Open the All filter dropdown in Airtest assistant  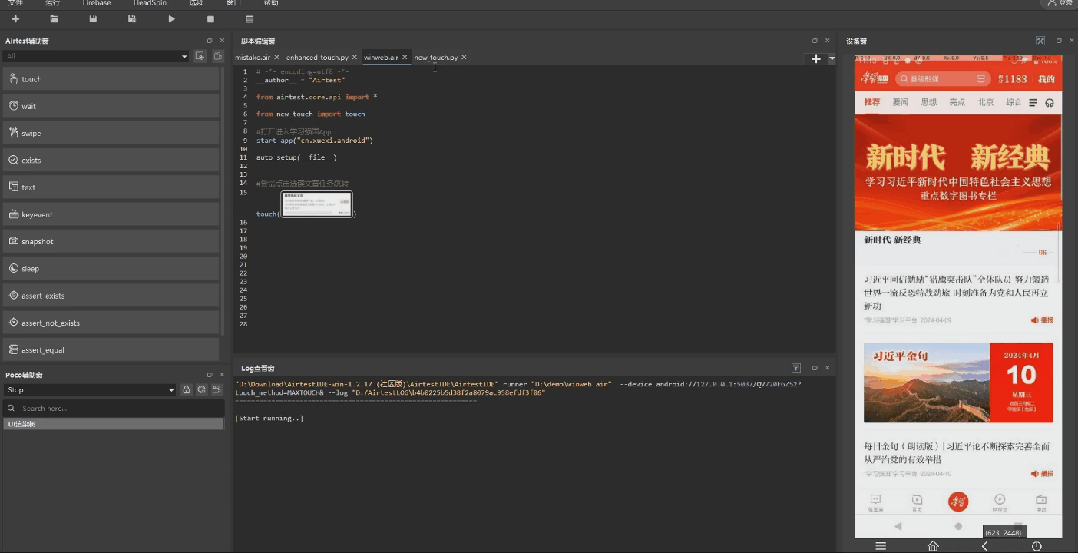coord(96,56)
